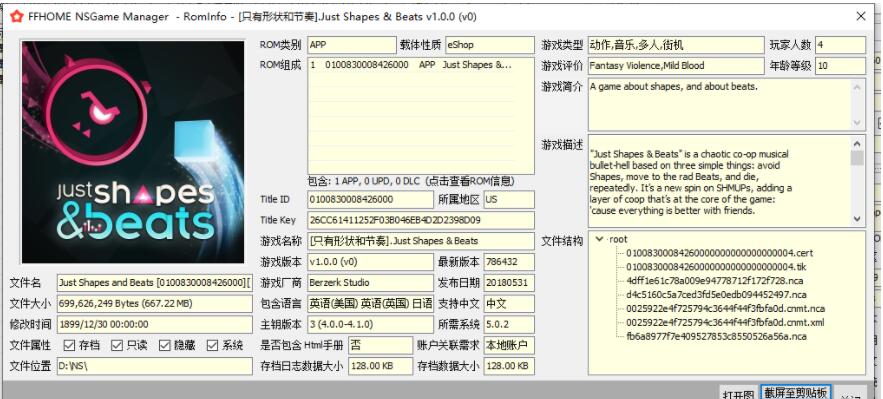Collapse the root node in file structure tree
883x399 pixels.
click(599, 239)
